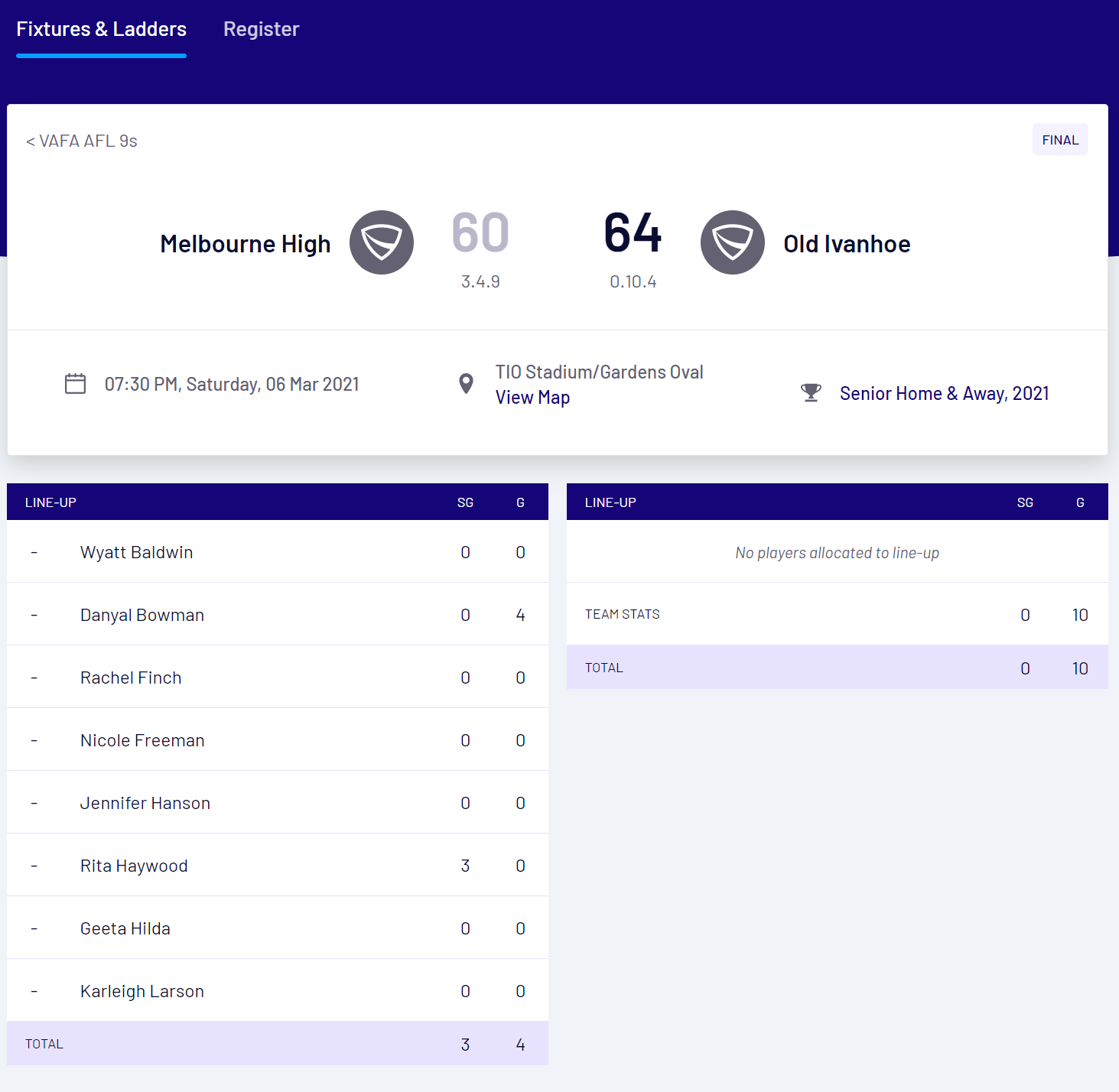1119x1092 pixels.
Task: Click Wyatt Baldwin in the line-up
Action: coord(136,552)
